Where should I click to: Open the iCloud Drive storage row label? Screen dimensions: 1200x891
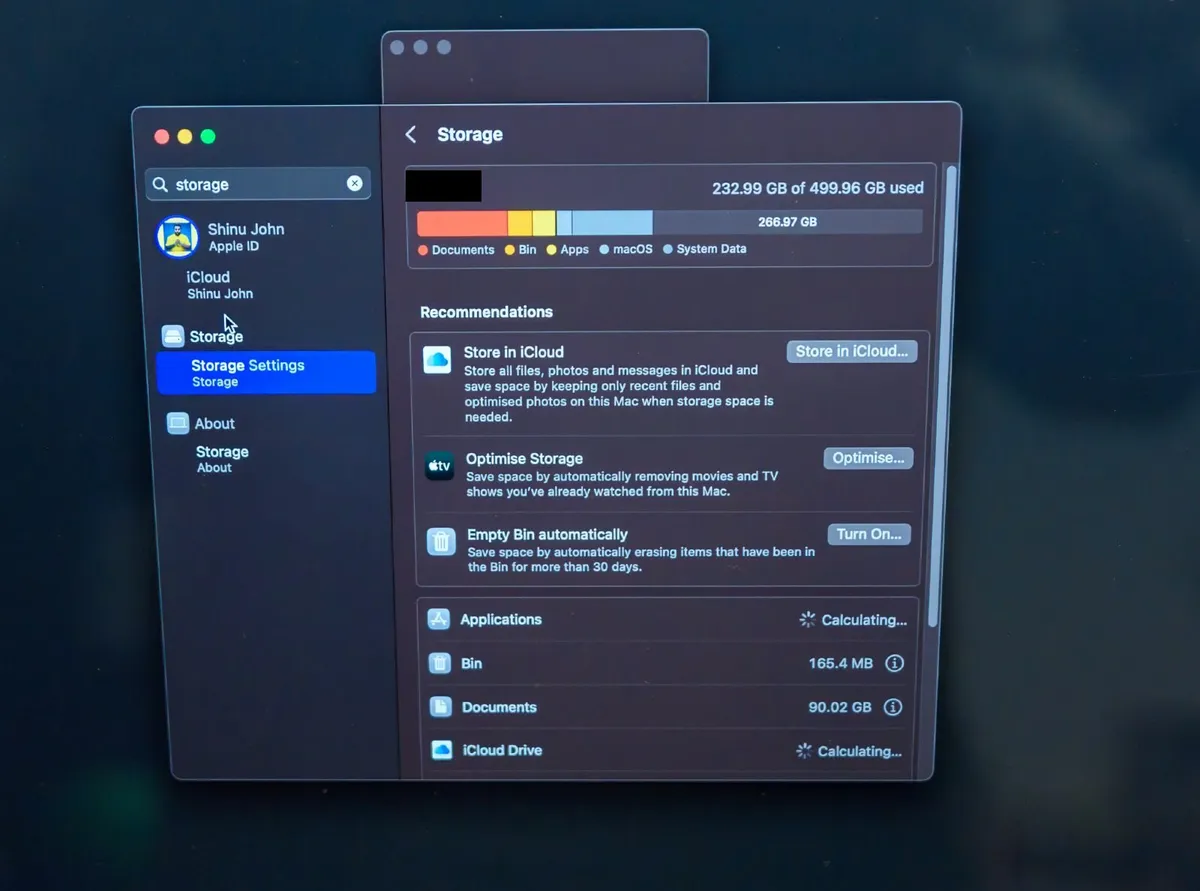click(x=502, y=750)
